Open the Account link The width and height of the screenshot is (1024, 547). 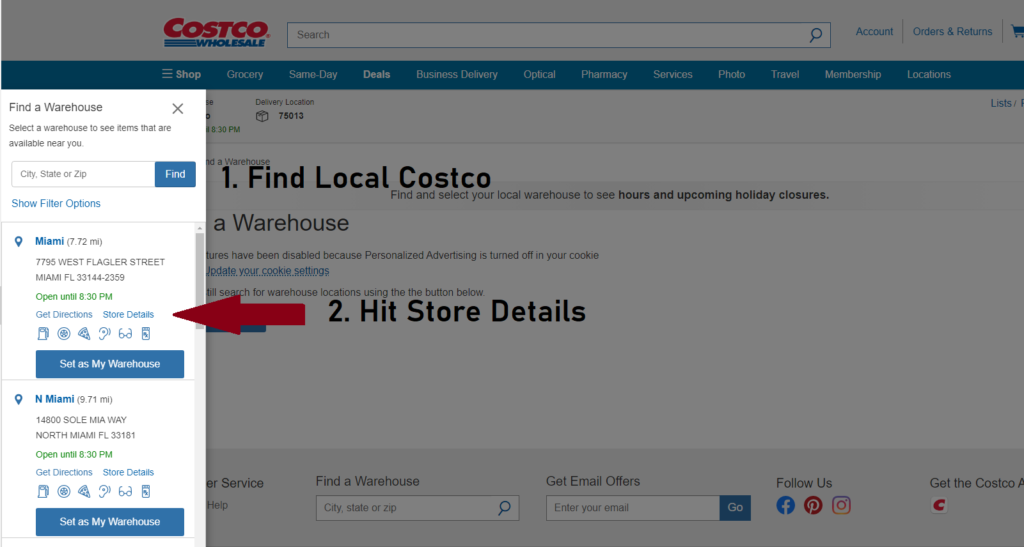(874, 31)
